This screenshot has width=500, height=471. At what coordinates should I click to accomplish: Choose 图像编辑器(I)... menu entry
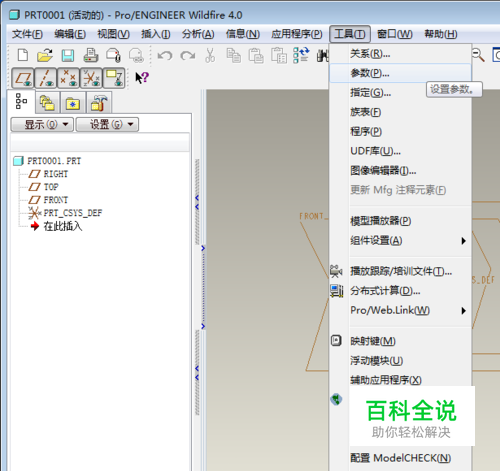[x=400, y=171]
